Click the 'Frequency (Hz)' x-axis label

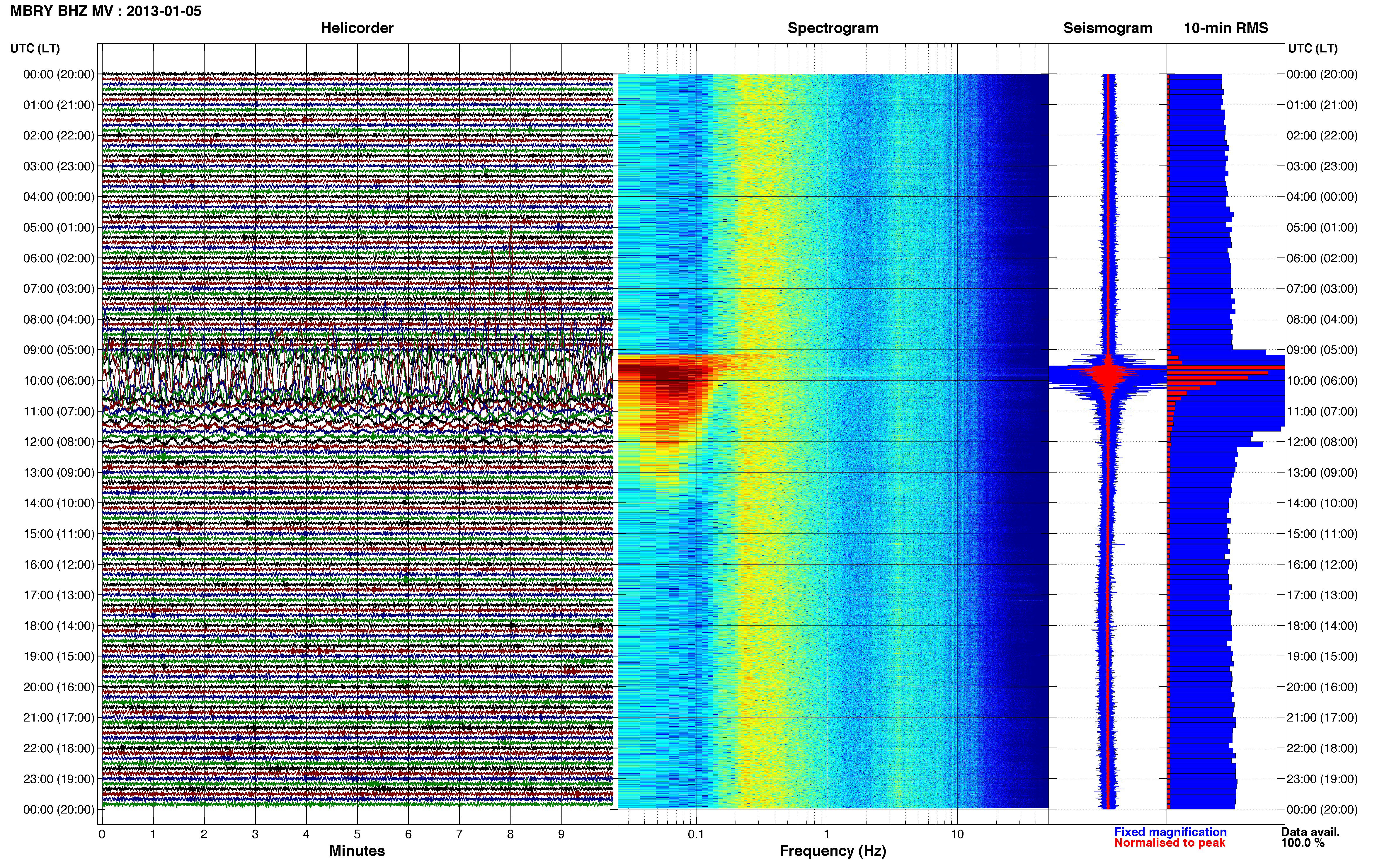(833, 851)
